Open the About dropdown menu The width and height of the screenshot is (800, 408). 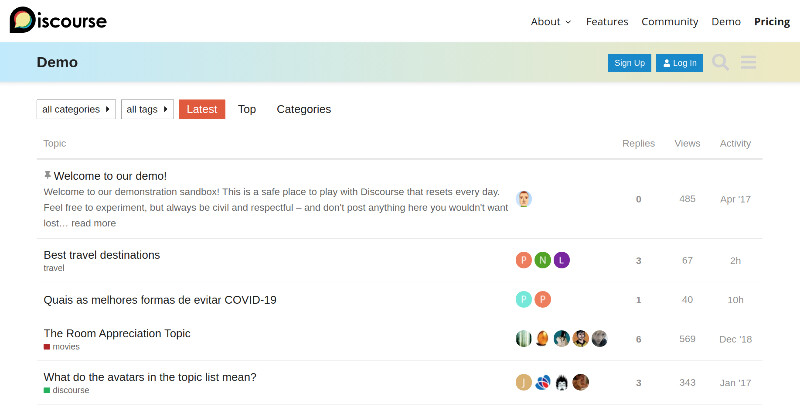(x=551, y=21)
